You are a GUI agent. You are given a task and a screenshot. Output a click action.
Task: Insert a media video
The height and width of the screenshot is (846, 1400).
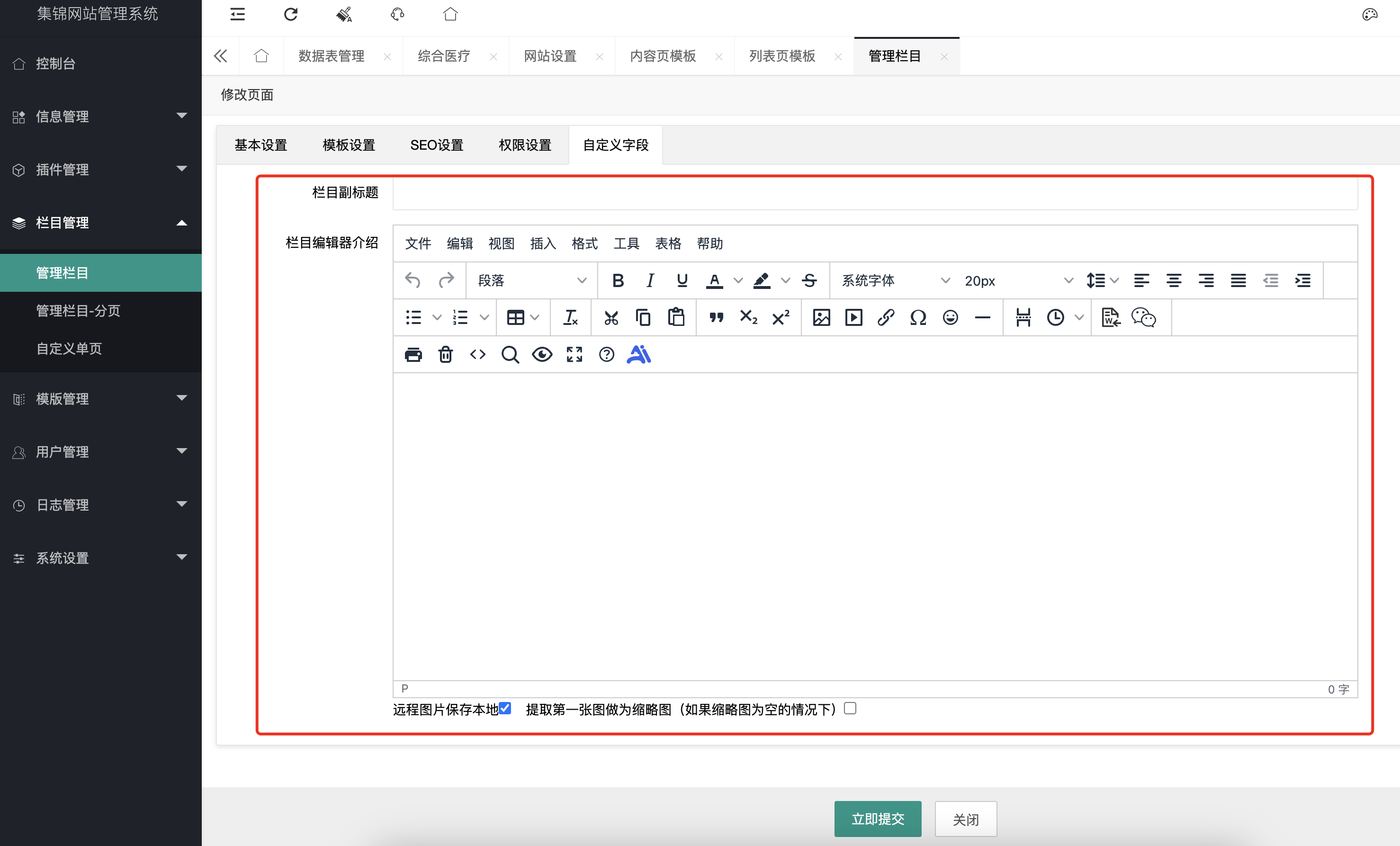[853, 317]
